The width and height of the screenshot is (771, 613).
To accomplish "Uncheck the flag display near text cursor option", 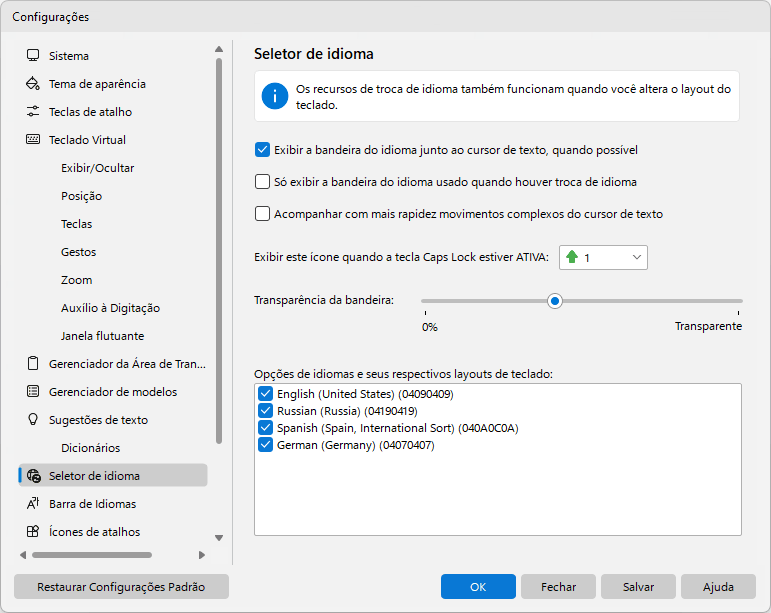I will pyautogui.click(x=262, y=150).
